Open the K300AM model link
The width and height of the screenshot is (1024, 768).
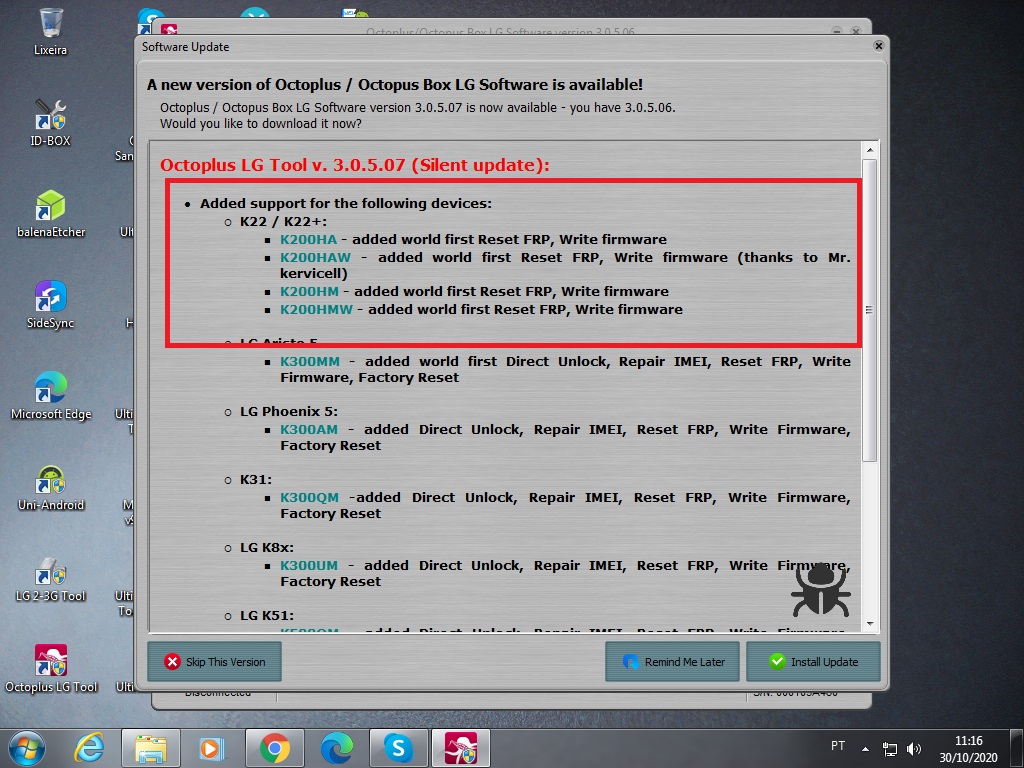coord(309,430)
